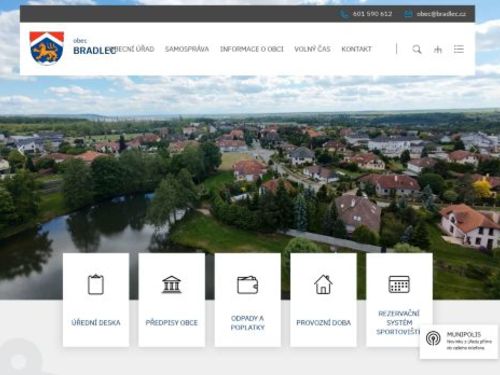Image resolution: width=500 pixels, height=375 pixels.
Task: Click the bank building icon for Předpisy obce
Action: coord(172,284)
